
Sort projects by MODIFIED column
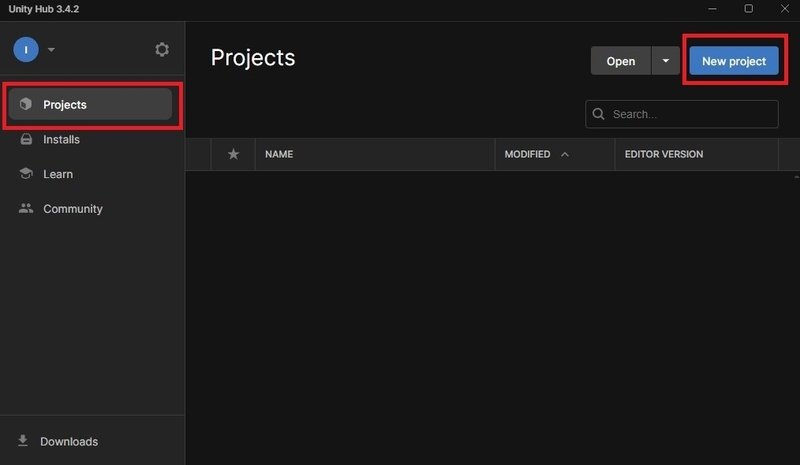click(527, 154)
